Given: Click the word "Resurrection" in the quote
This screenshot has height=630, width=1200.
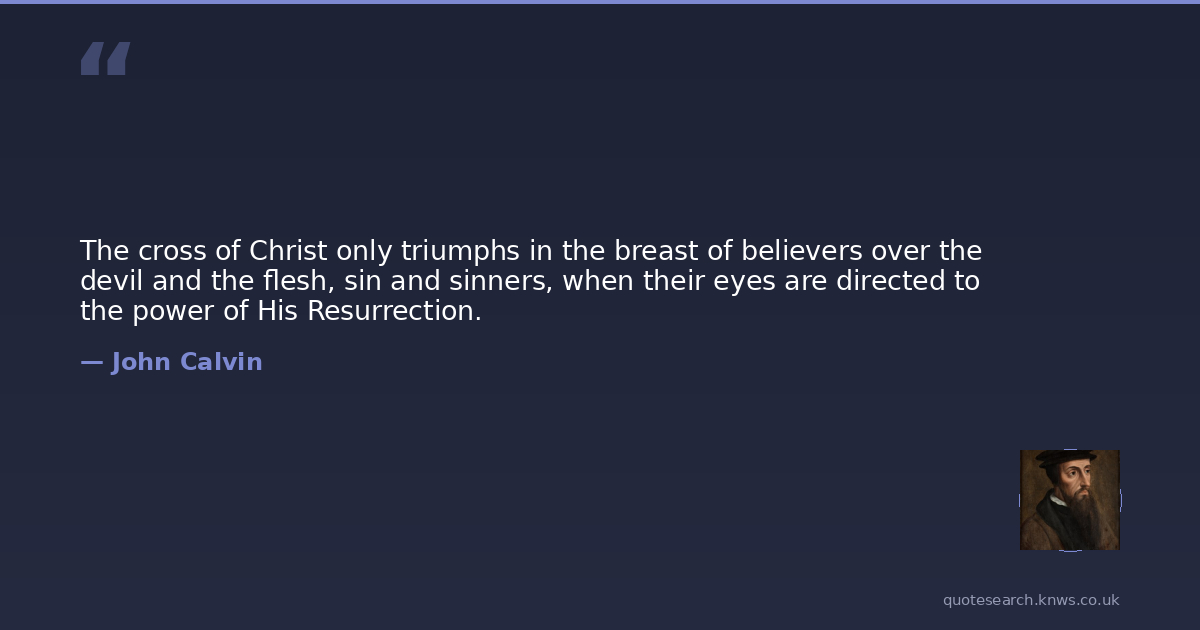Looking at the screenshot, I should coord(393,311).
